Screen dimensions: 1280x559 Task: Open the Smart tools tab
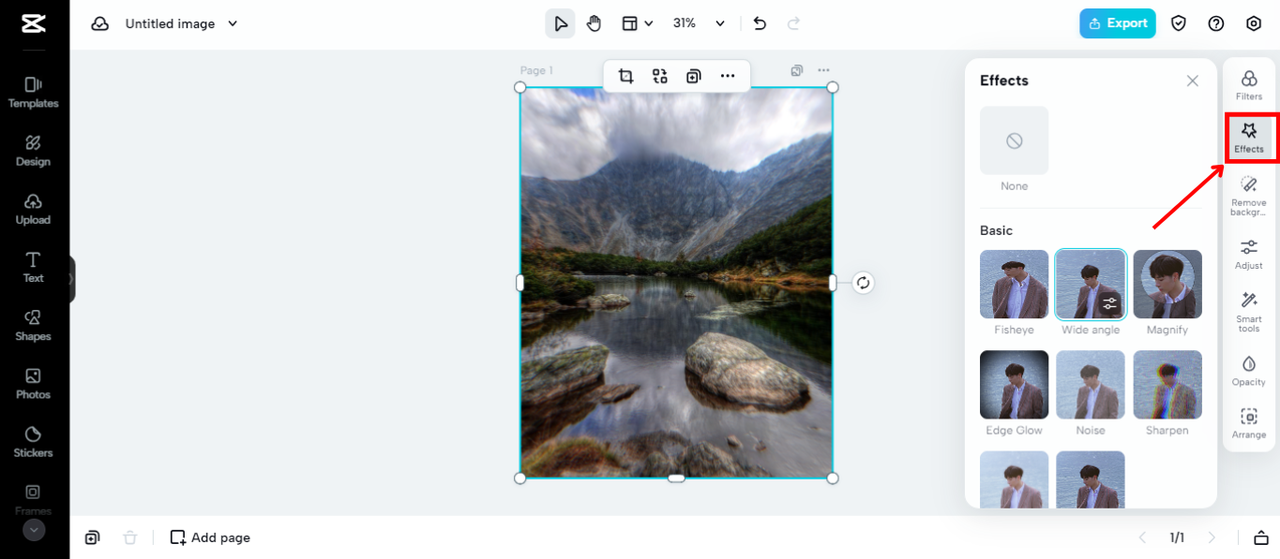point(1249,312)
